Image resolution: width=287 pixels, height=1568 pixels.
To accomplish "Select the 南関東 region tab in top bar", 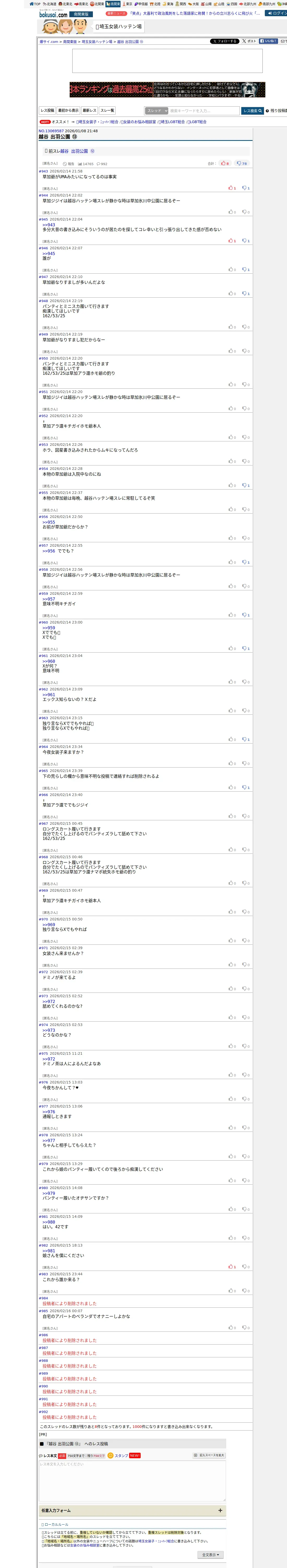I will coord(113,4).
